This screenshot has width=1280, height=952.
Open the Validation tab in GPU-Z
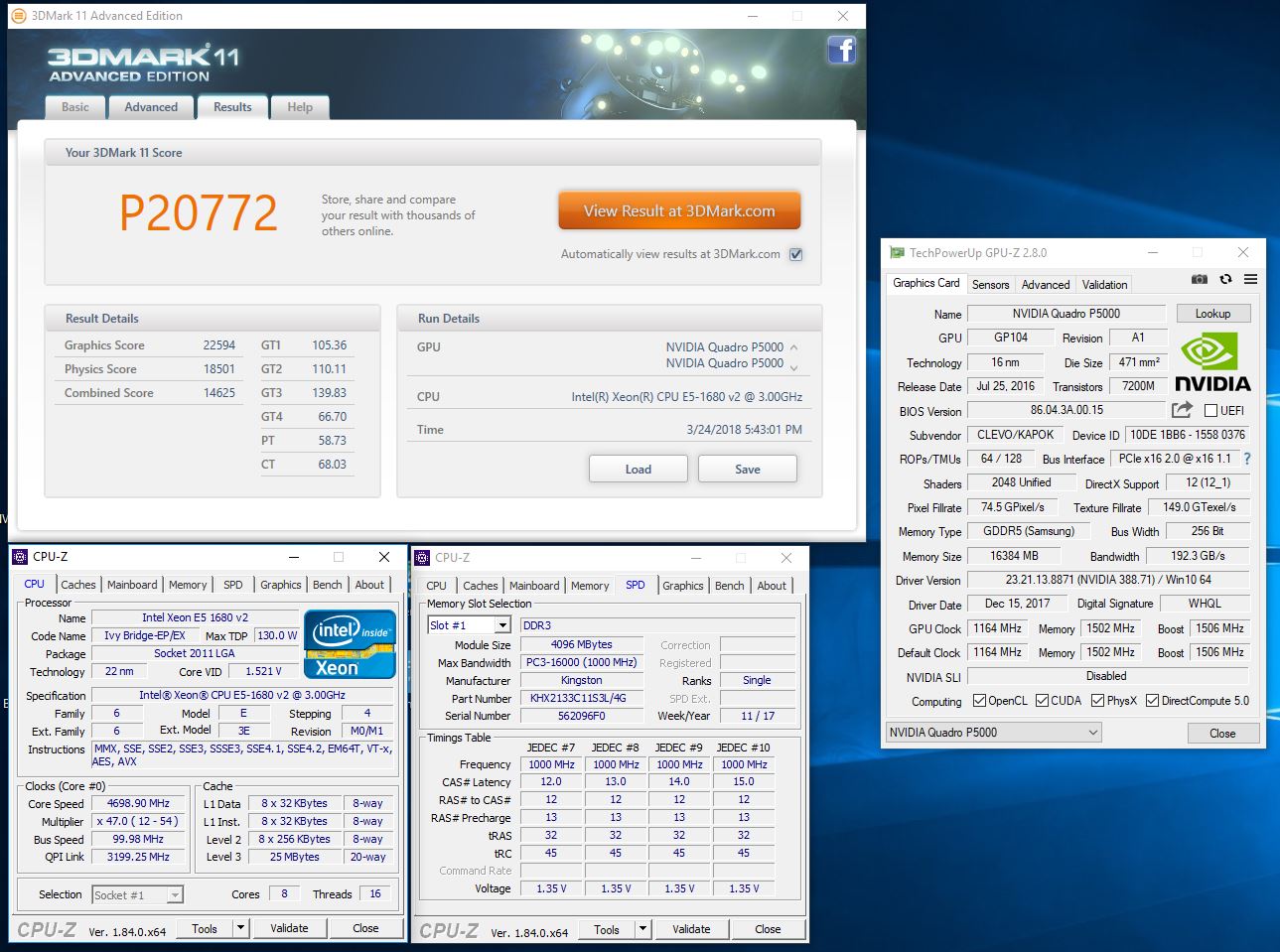click(1104, 284)
